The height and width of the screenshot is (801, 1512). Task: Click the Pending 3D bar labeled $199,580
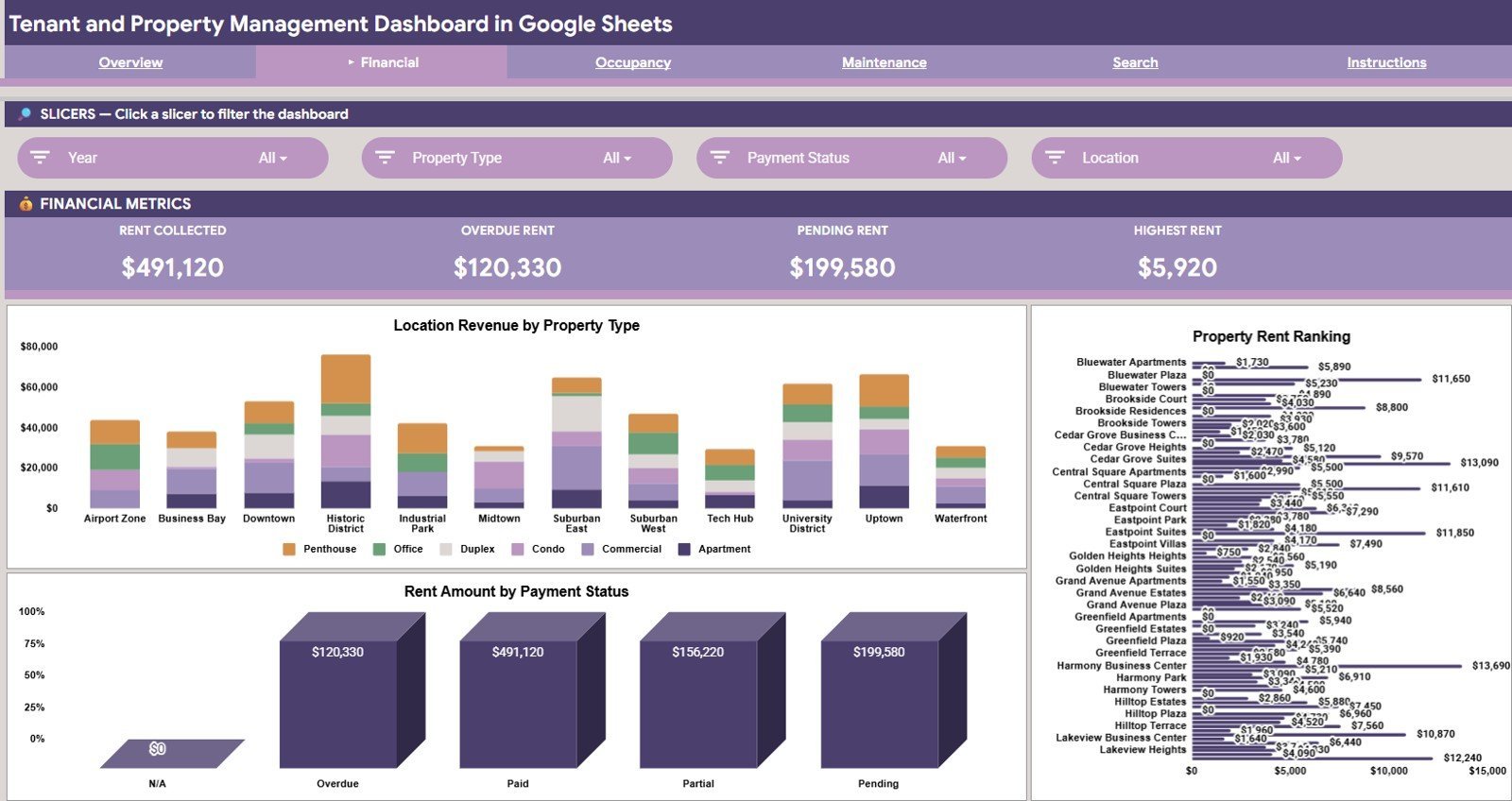click(x=893, y=692)
